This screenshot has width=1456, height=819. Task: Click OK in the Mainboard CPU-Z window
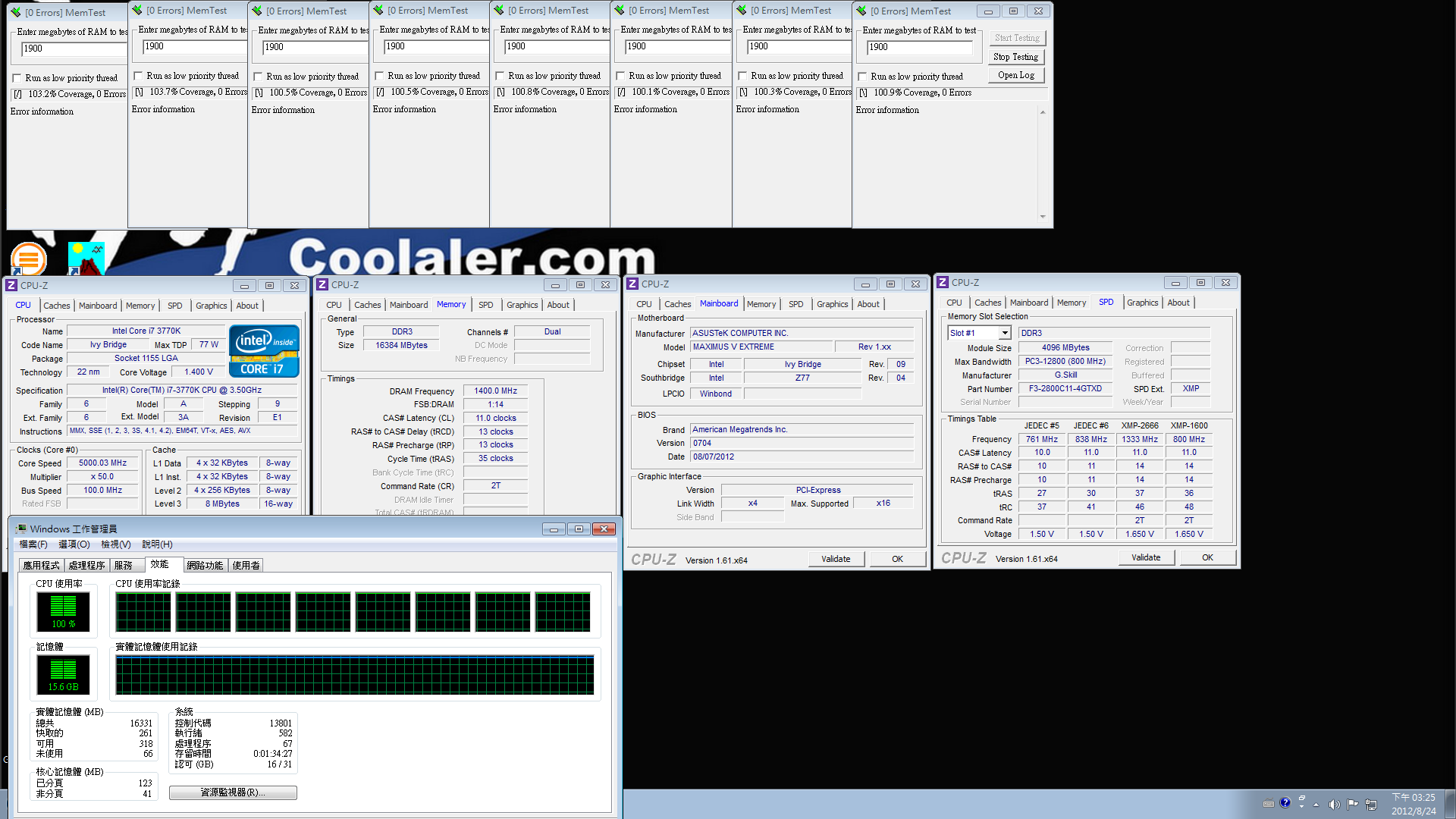point(897,559)
